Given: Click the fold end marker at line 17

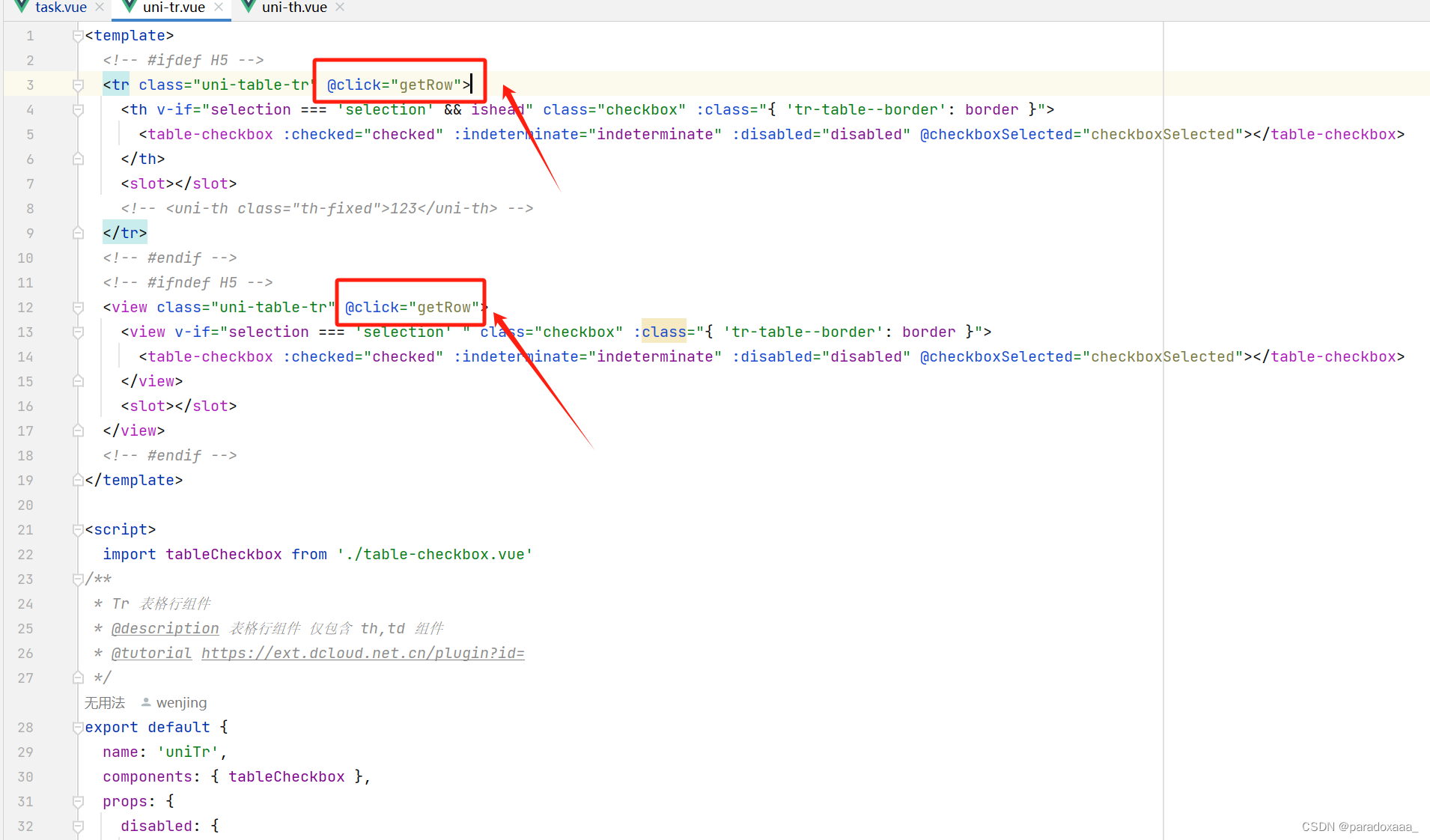Looking at the screenshot, I should click(78, 431).
